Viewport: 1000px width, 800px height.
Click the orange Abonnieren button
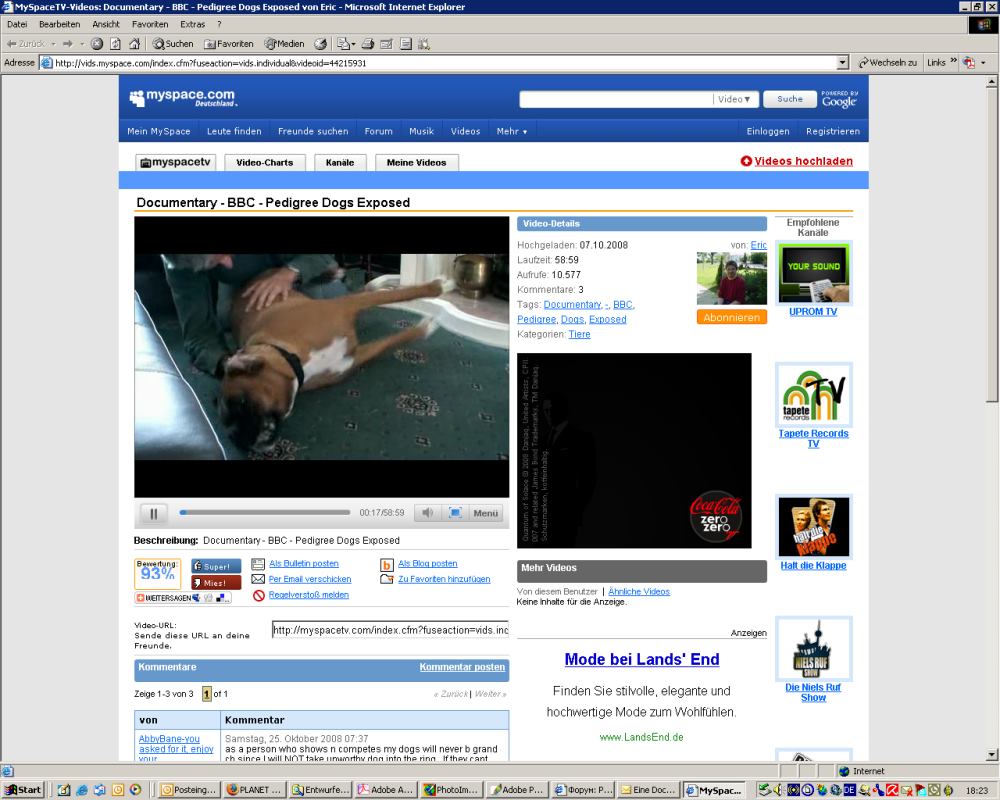(x=731, y=317)
